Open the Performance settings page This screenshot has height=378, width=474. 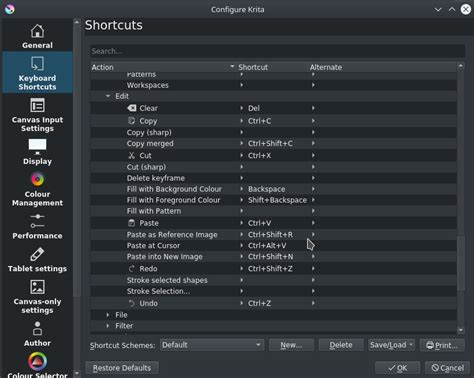37,226
